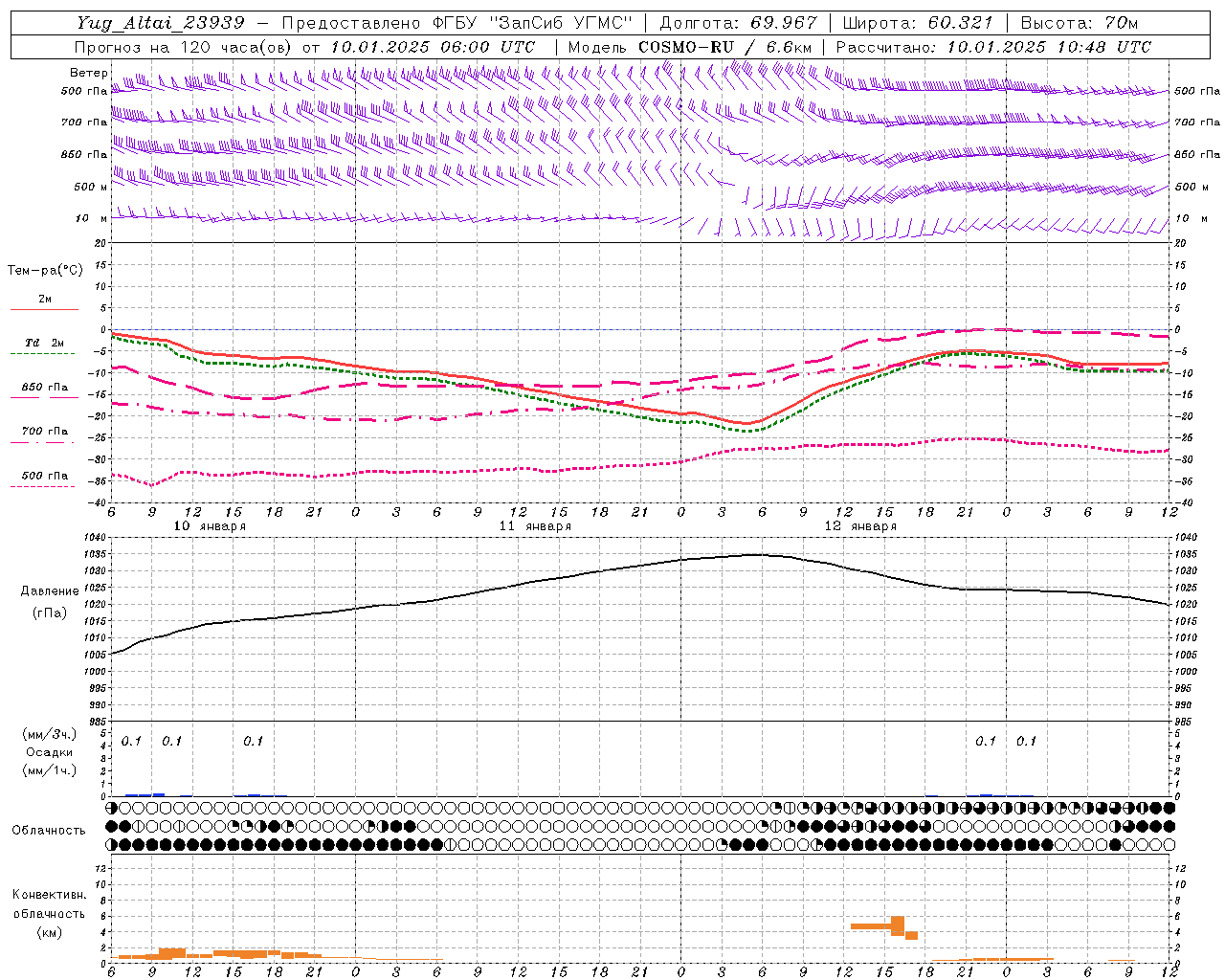Select the 'Давление' pressure panel label
The height and width of the screenshot is (980, 1225).
[48, 591]
